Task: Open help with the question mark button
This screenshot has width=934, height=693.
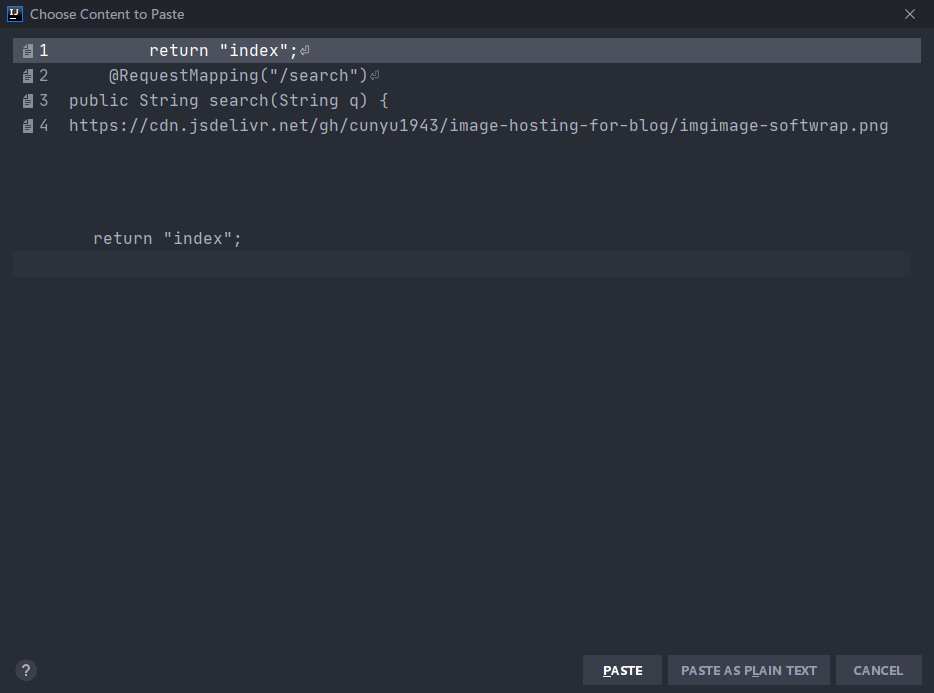Action: [26, 670]
